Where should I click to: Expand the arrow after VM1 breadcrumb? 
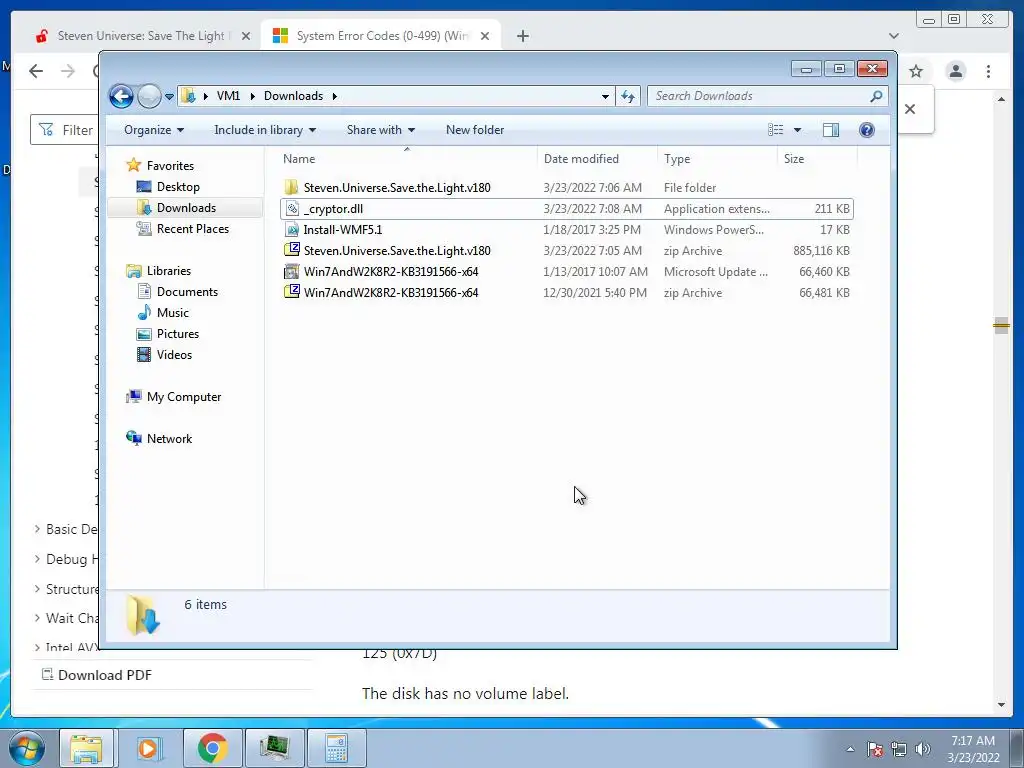252,97
